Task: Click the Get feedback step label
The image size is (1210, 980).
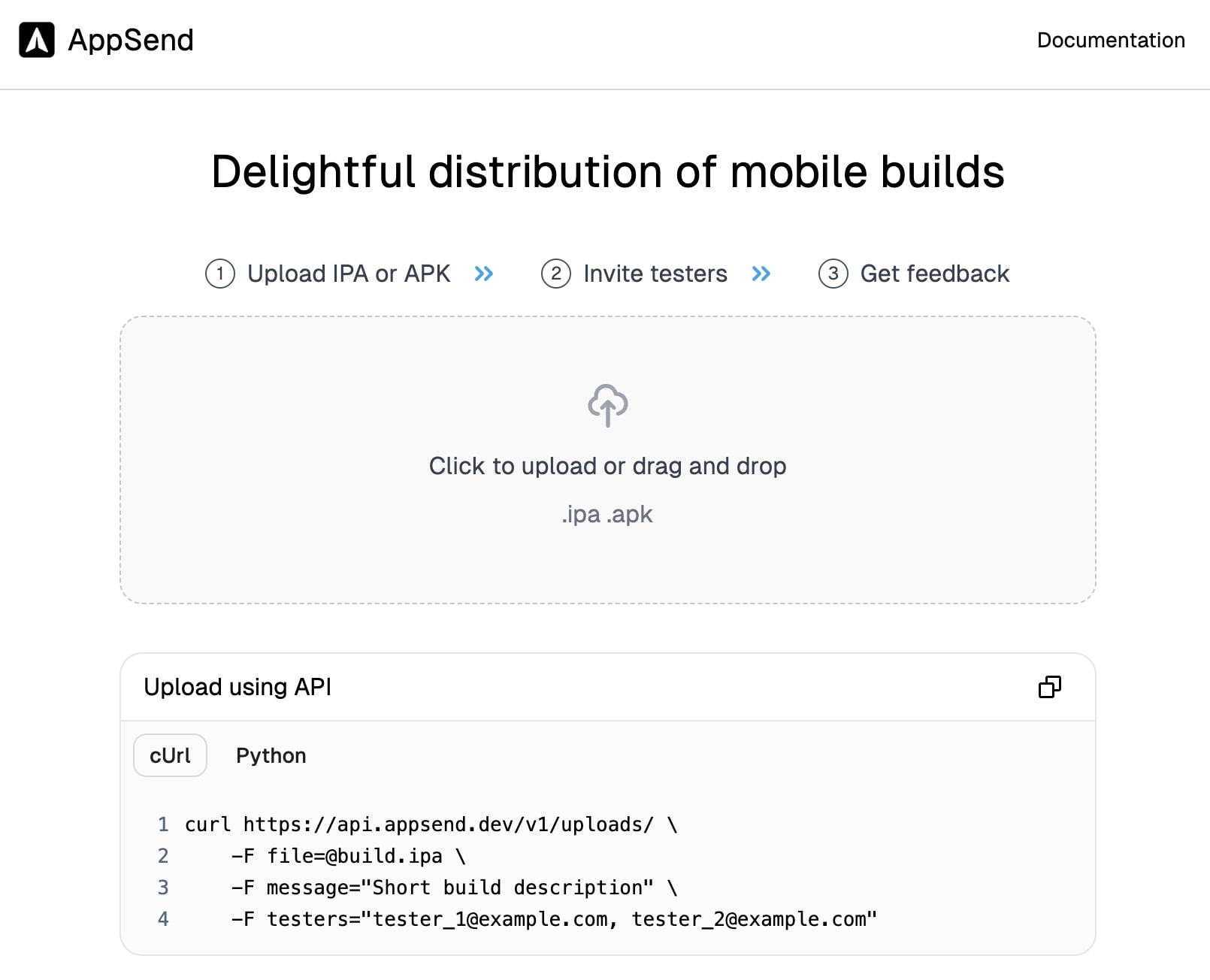Action: click(x=934, y=274)
